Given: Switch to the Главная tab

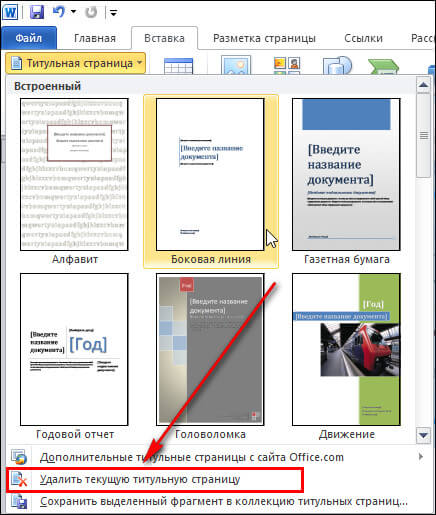Looking at the screenshot, I should (95, 38).
